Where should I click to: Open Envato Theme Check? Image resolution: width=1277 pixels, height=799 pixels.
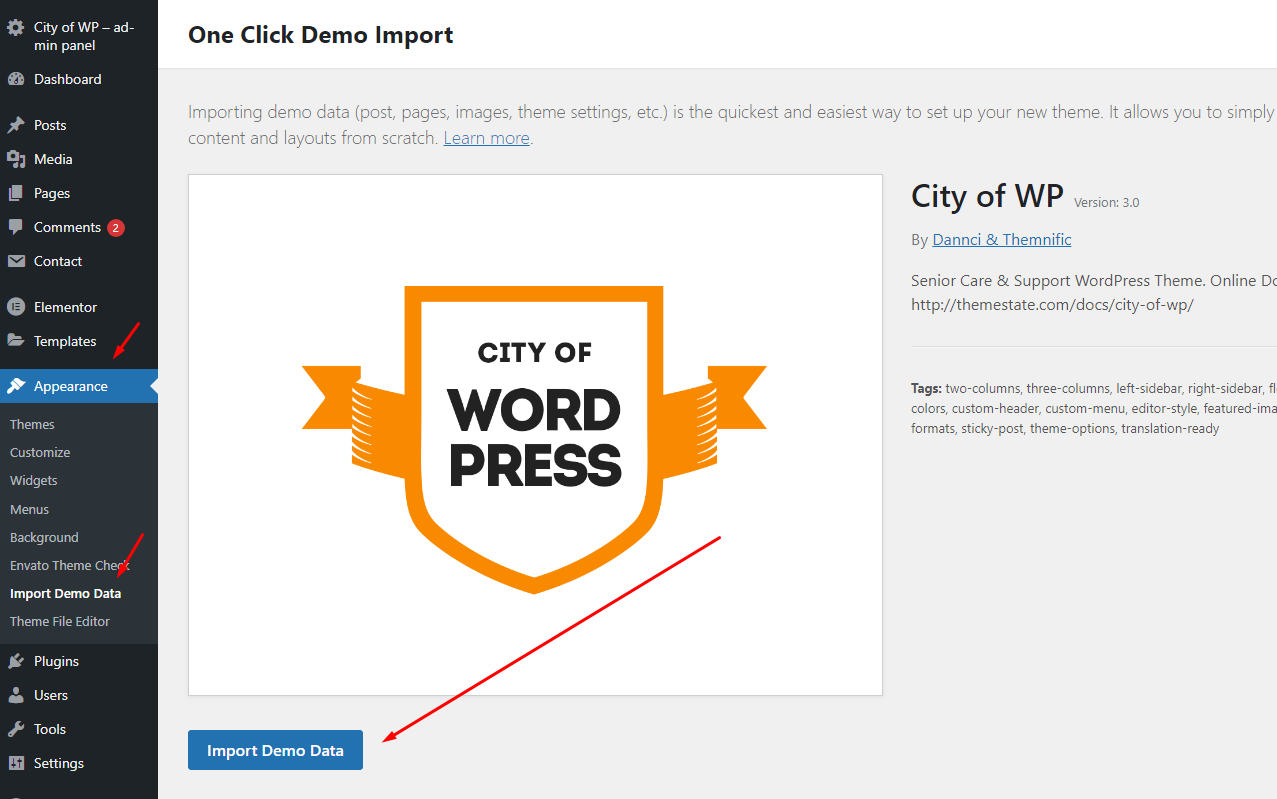(x=70, y=565)
